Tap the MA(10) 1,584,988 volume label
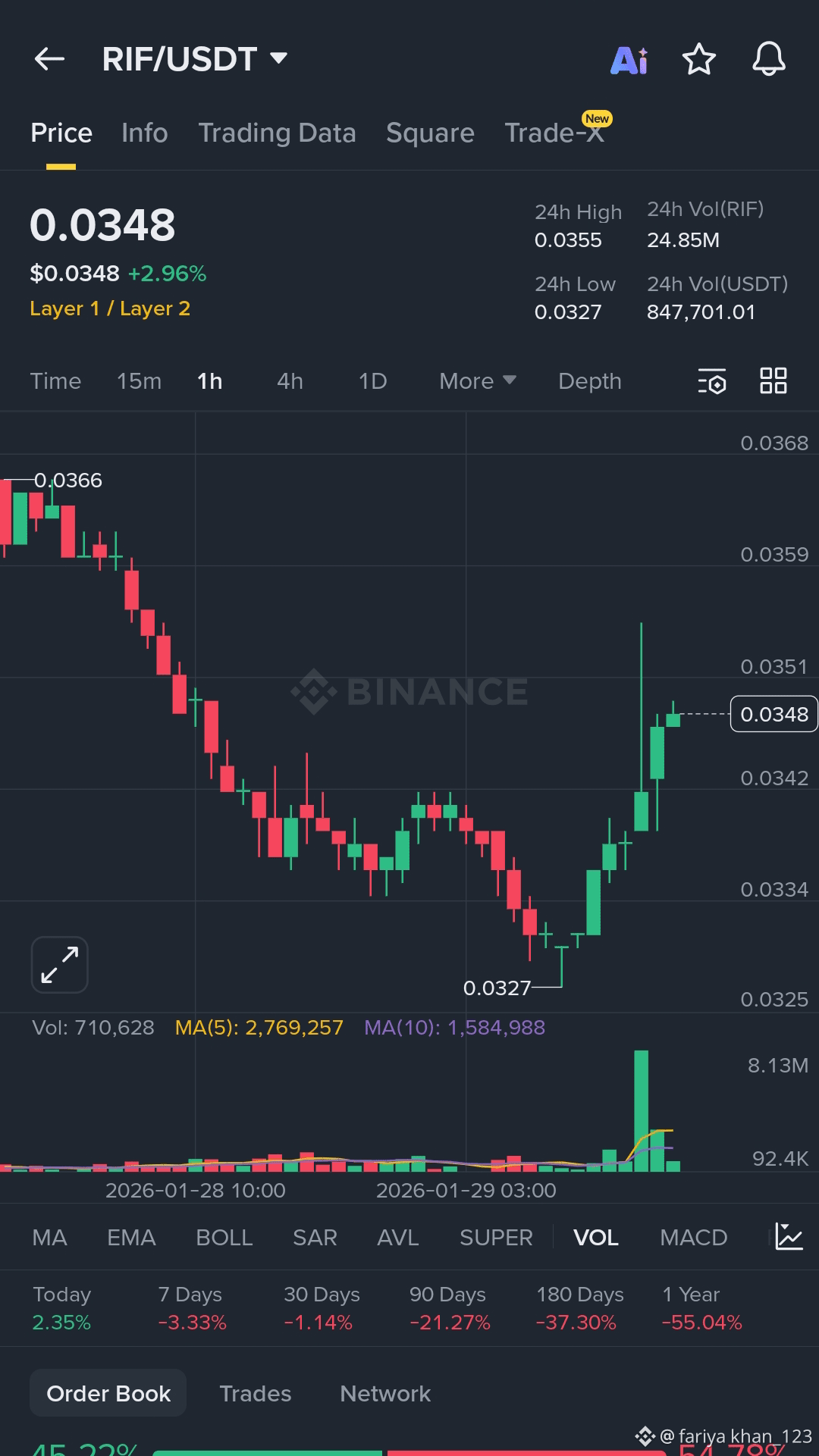Image resolution: width=819 pixels, height=1456 pixels. click(455, 1028)
